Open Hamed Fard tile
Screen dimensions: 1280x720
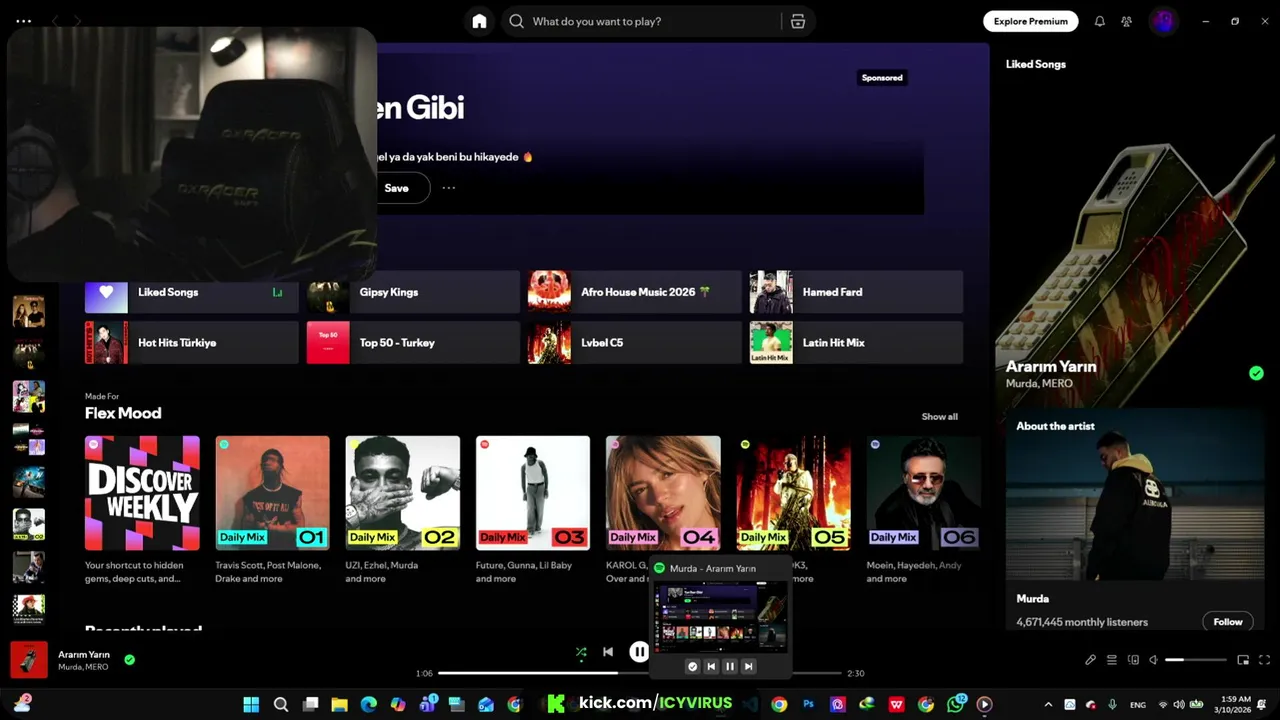(856, 292)
